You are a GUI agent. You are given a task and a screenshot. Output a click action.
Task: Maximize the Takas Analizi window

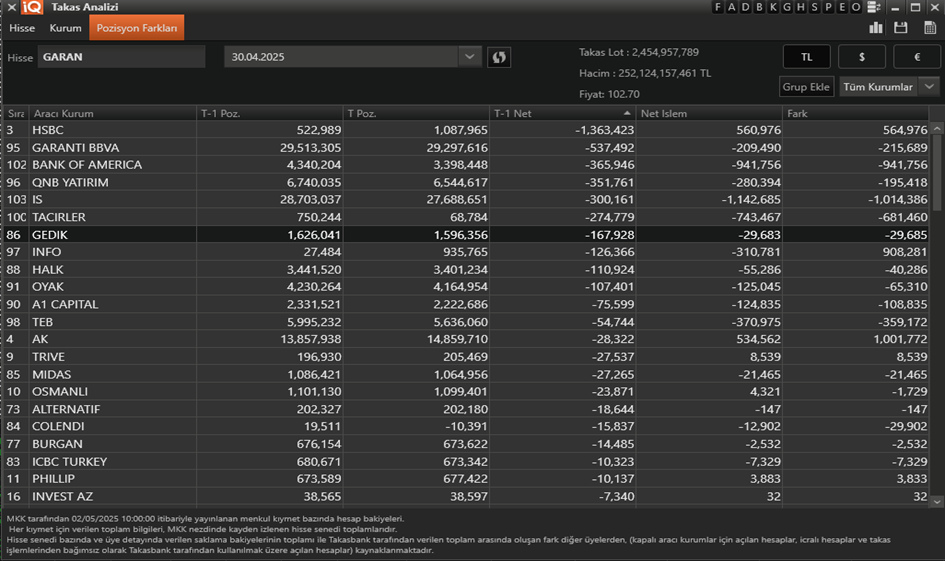[x=915, y=7]
